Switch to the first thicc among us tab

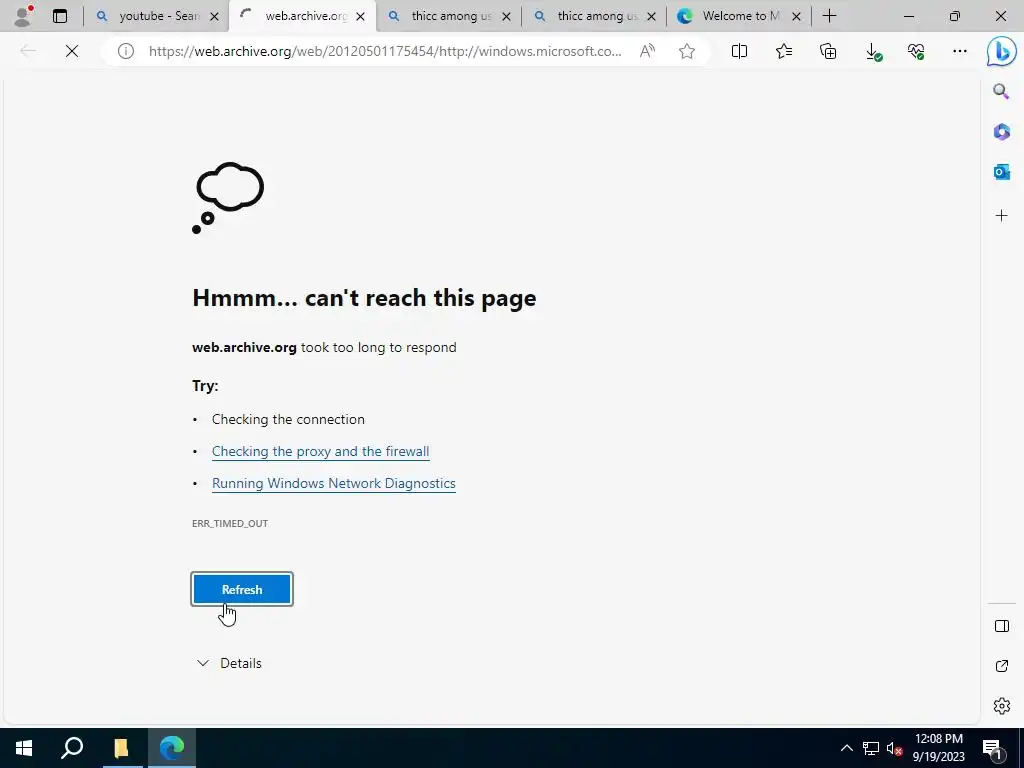(x=449, y=16)
